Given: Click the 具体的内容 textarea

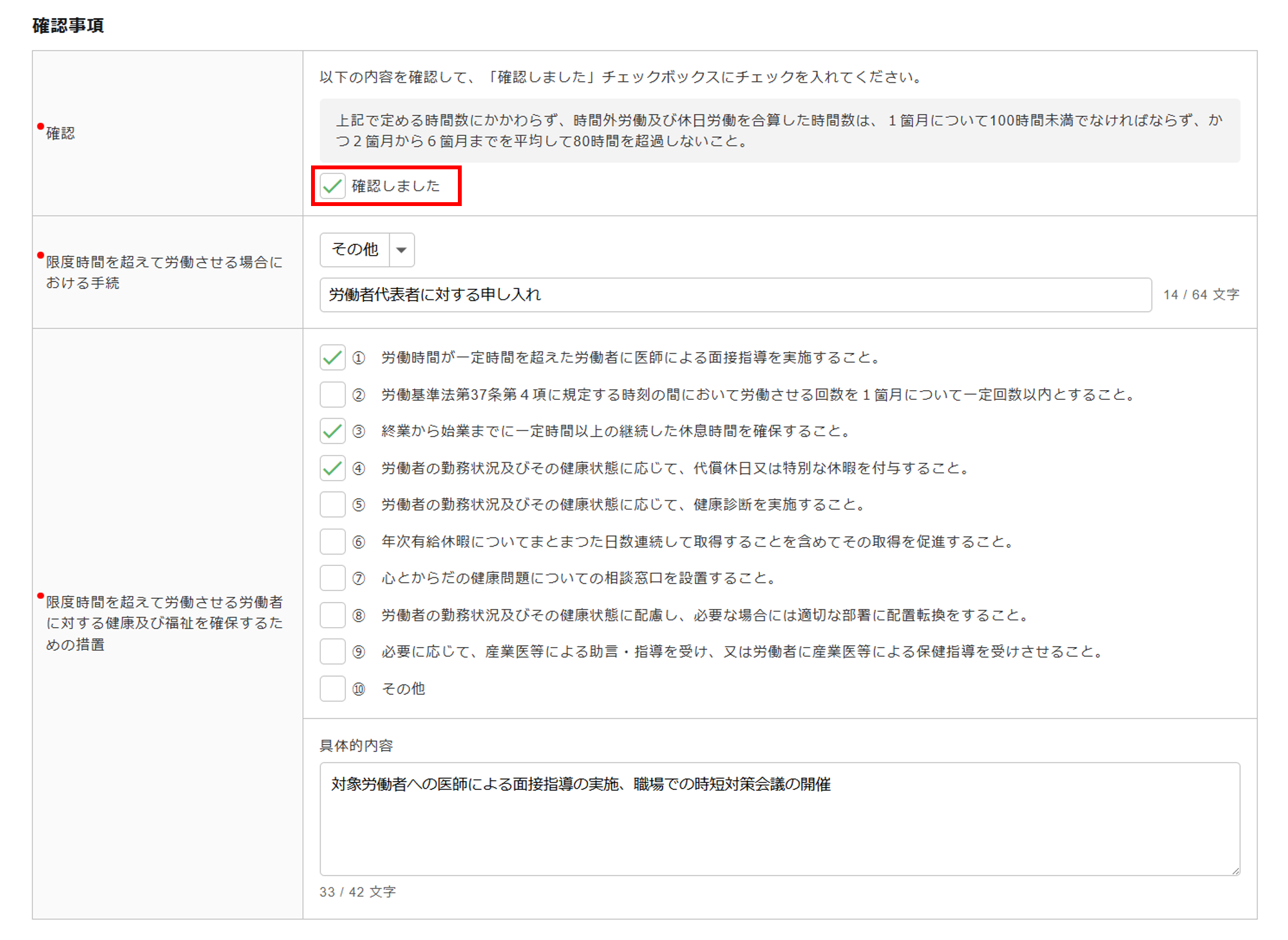Looking at the screenshot, I should pyautogui.click(x=779, y=819).
